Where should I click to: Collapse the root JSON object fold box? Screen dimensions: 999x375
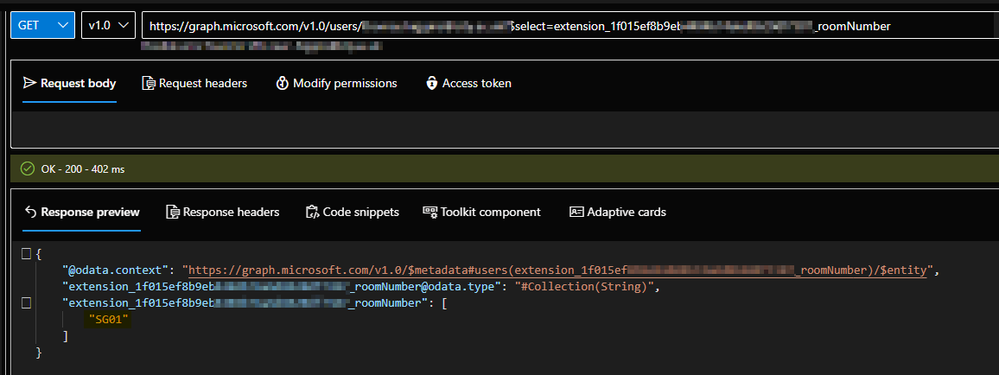tap(26, 254)
